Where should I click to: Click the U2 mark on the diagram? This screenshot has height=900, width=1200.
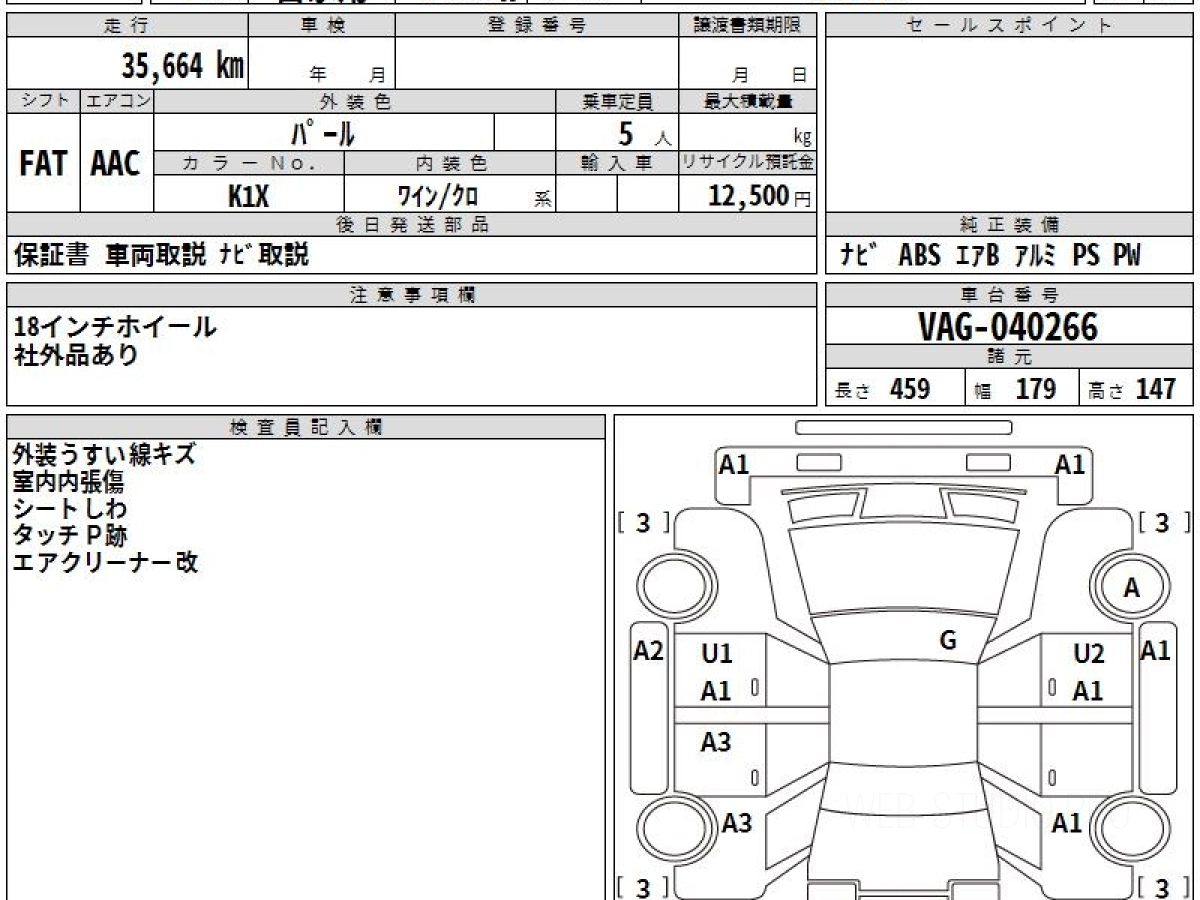tap(1088, 654)
